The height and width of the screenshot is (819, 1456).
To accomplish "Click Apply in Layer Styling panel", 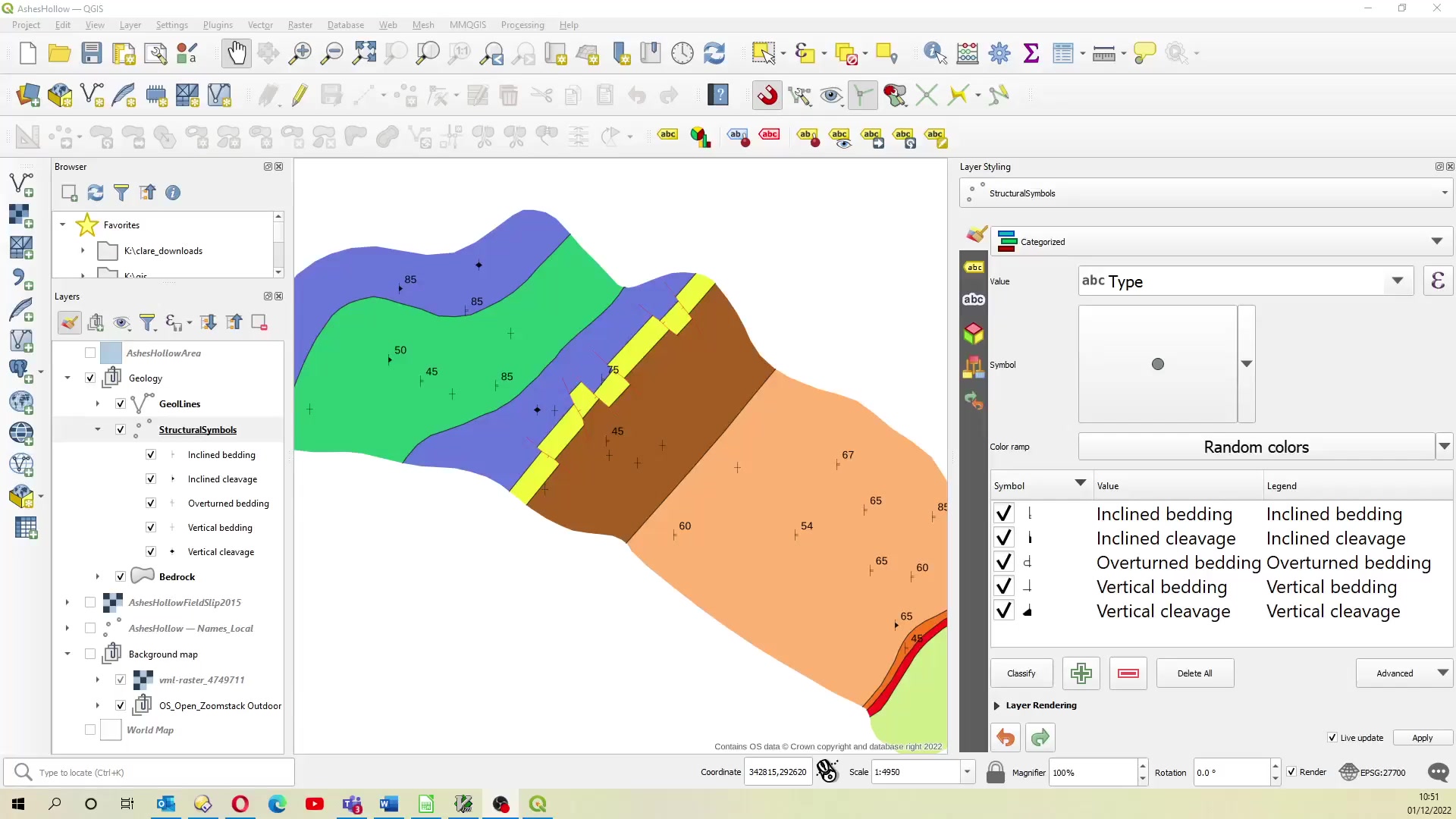I will pyautogui.click(x=1422, y=737).
